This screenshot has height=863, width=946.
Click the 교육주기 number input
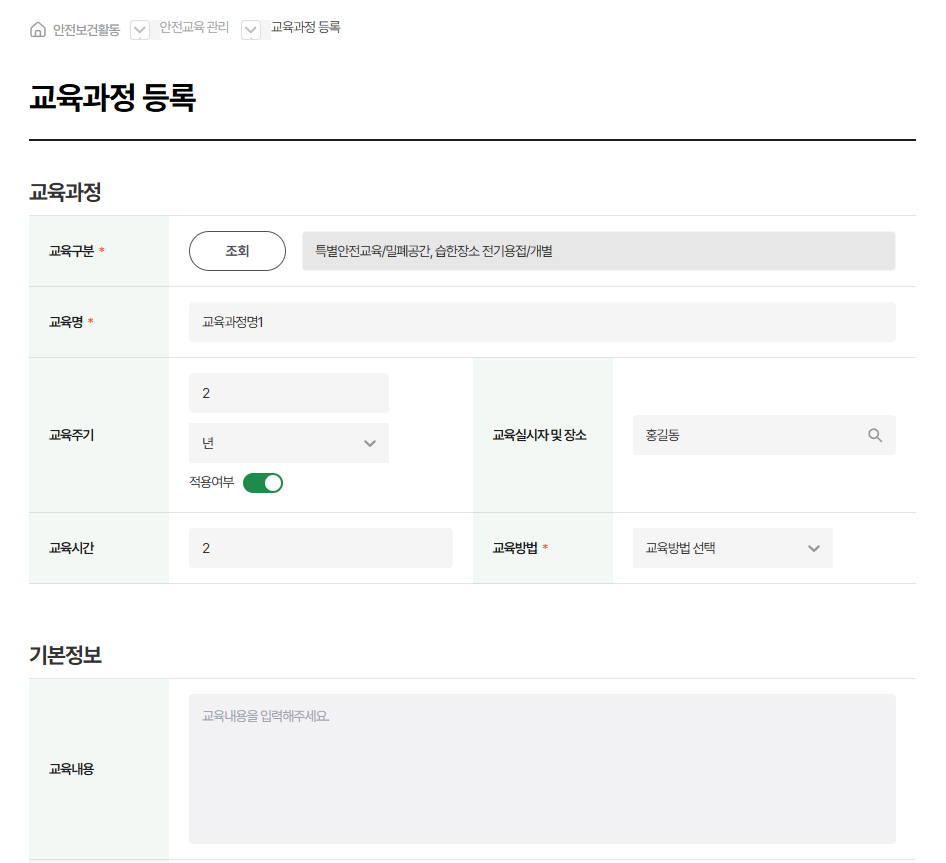click(x=288, y=393)
